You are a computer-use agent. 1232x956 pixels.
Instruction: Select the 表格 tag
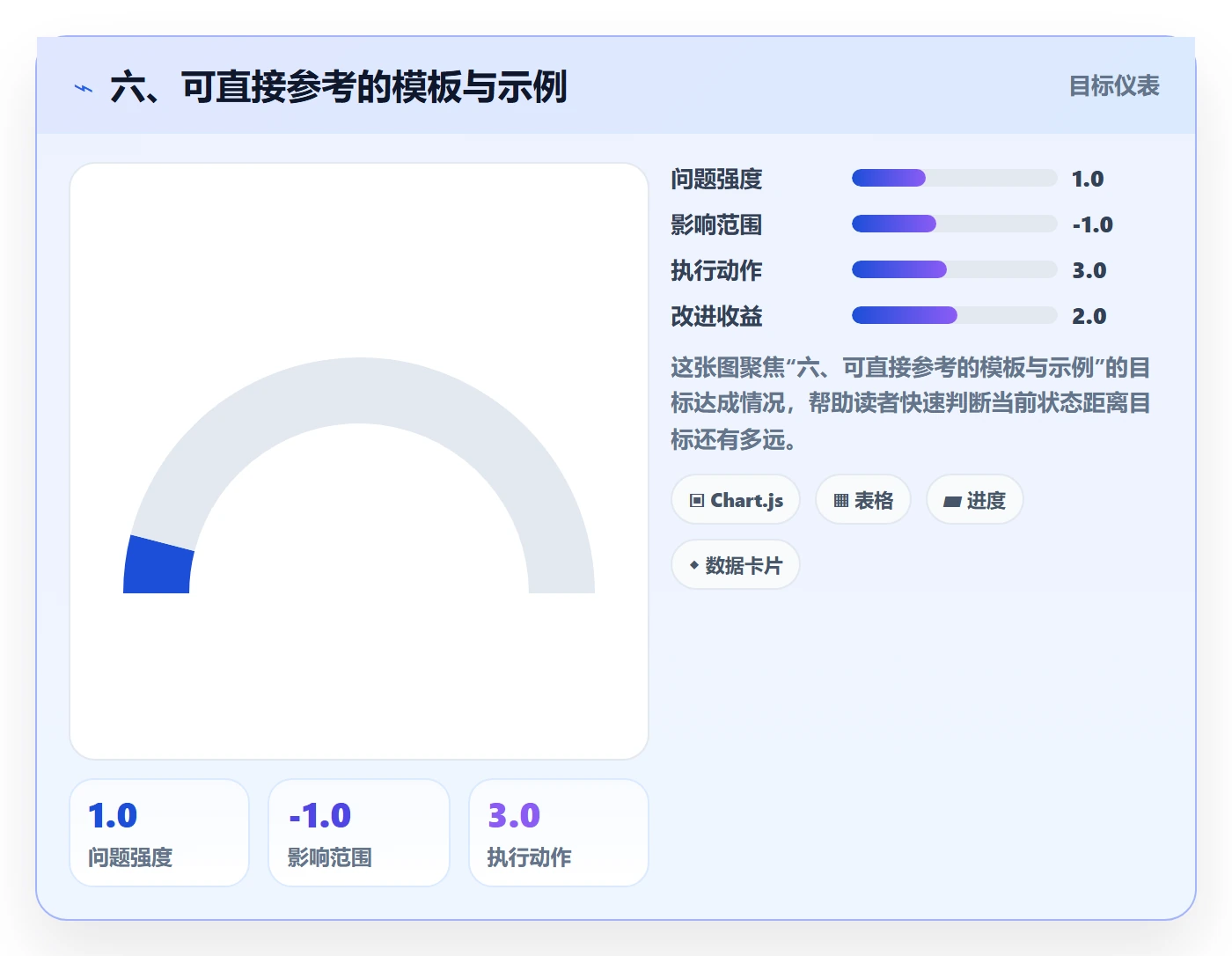pos(863,500)
